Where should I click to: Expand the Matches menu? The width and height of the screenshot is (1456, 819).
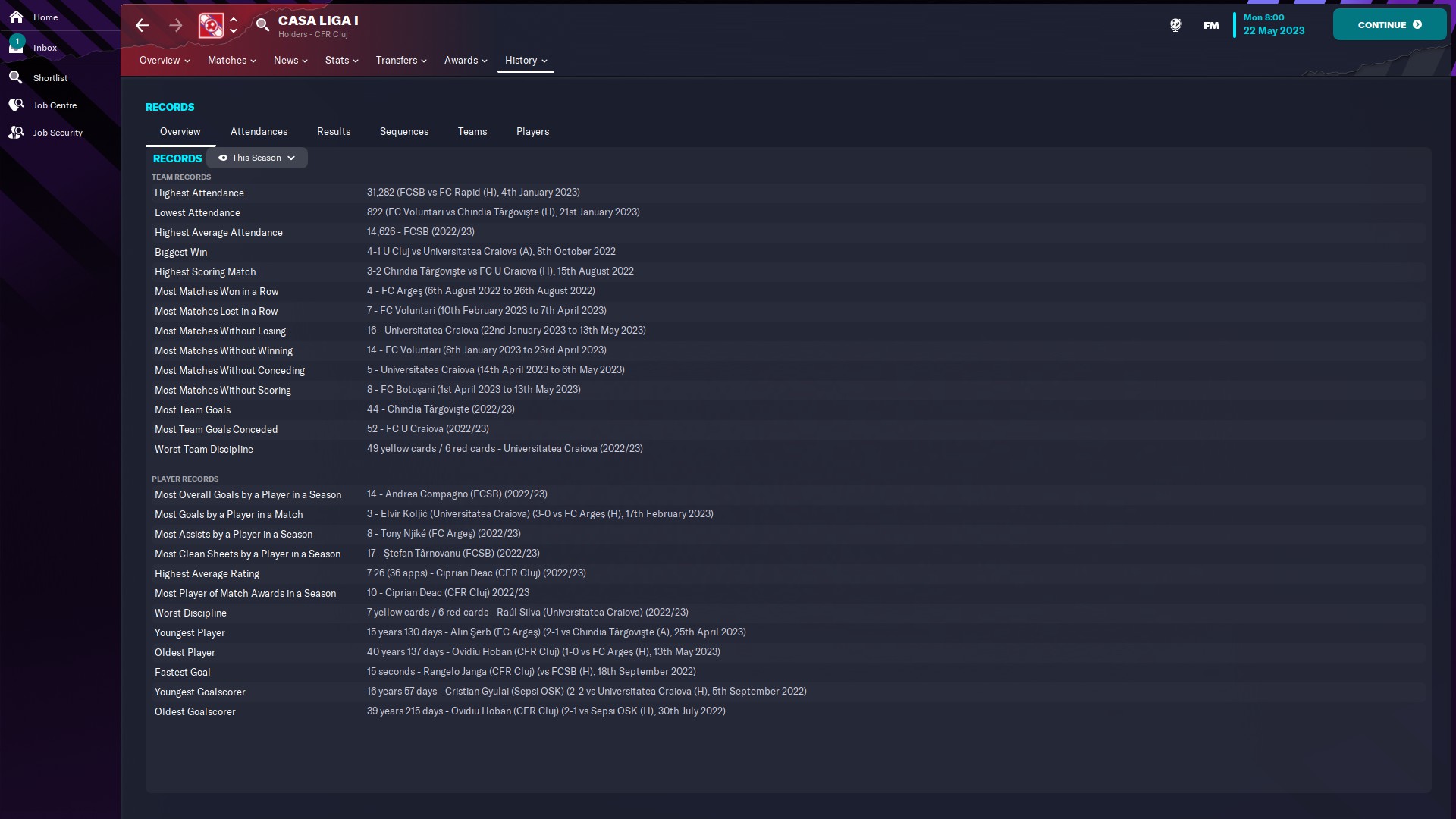(x=231, y=61)
